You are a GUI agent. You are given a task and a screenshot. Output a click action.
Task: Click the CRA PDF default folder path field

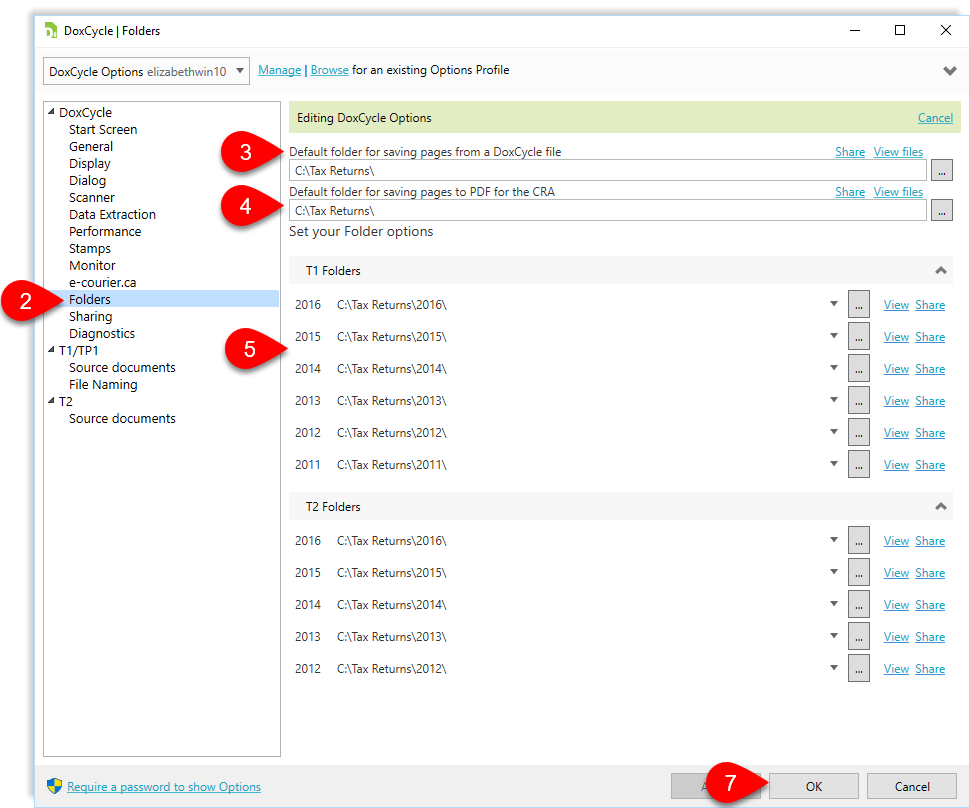607,210
